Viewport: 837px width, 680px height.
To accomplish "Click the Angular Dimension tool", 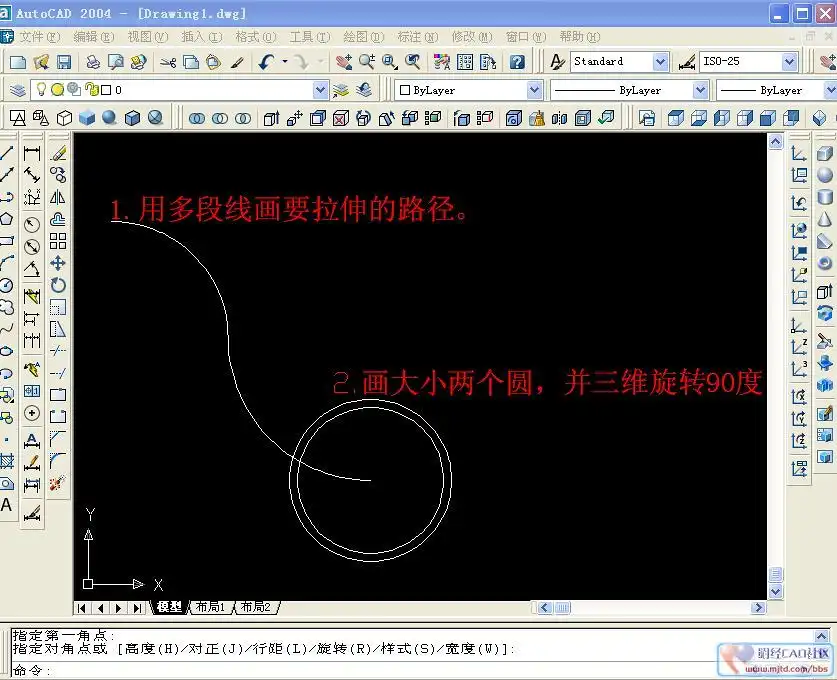I will point(32,269).
